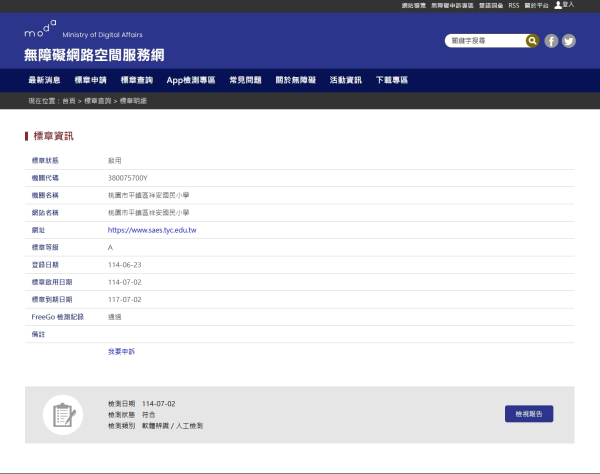
Task: Click the 網站導覽 link in the top bar
Action: click(414, 5)
